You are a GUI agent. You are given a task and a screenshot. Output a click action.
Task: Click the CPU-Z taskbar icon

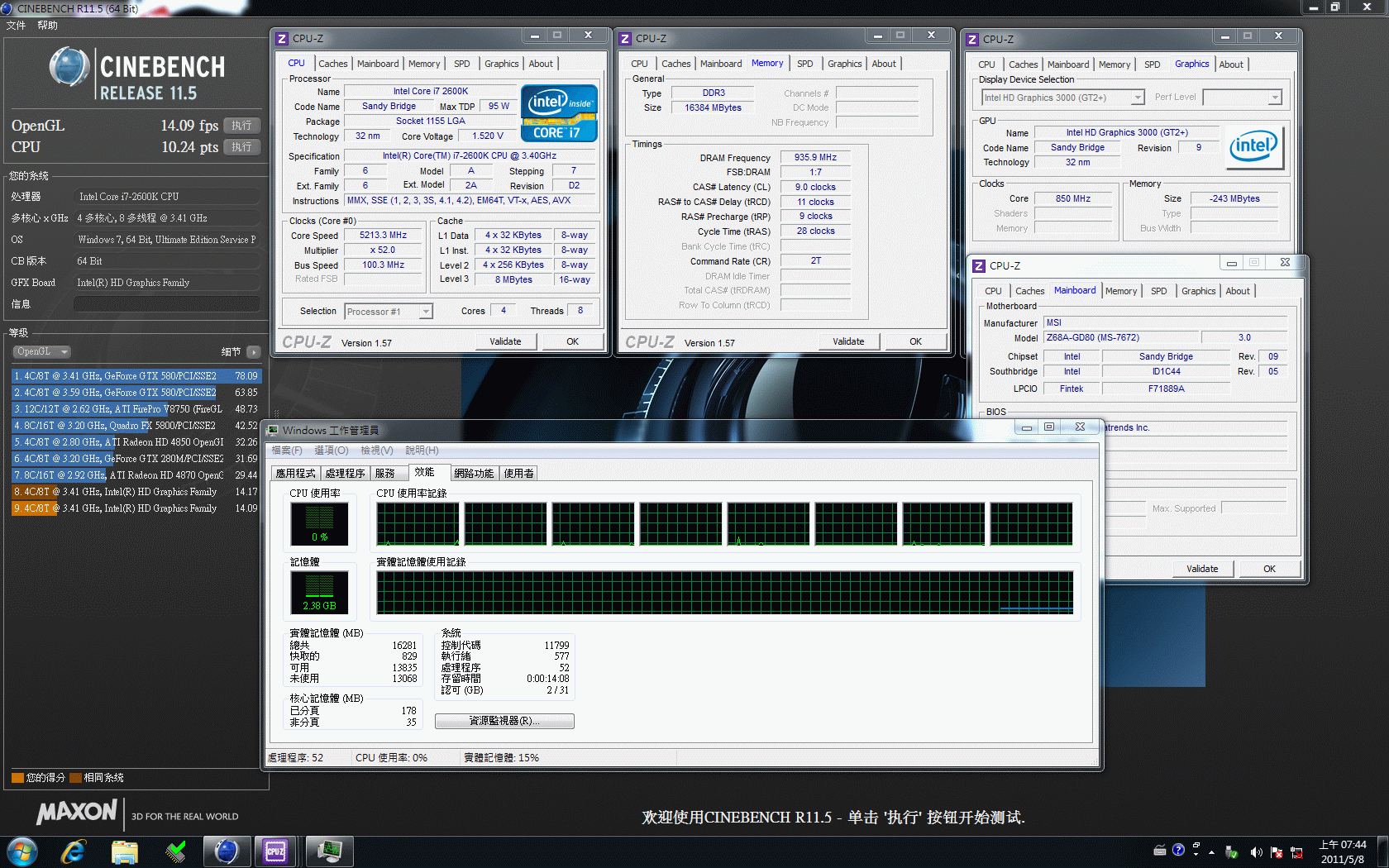[x=275, y=851]
